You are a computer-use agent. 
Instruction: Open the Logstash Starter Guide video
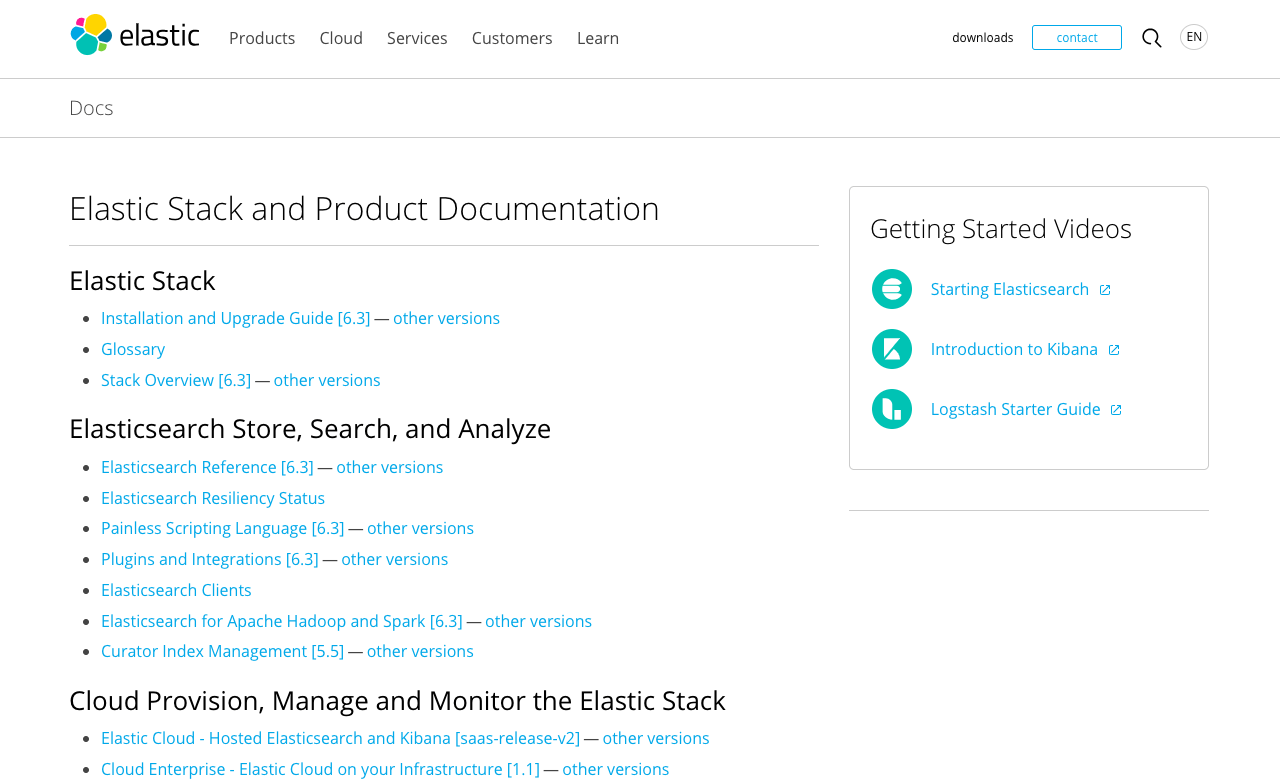[1015, 409]
